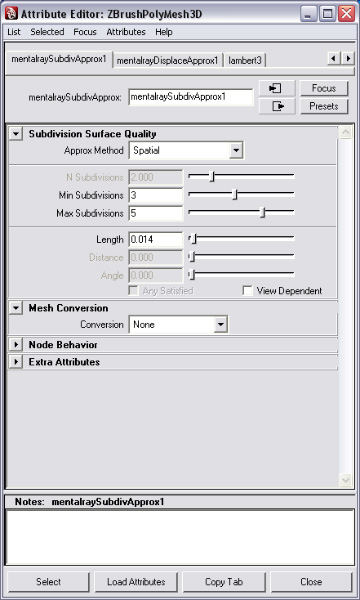This screenshot has width=360, height=600.
Task: Open the Attributes menu
Action: coord(126,32)
